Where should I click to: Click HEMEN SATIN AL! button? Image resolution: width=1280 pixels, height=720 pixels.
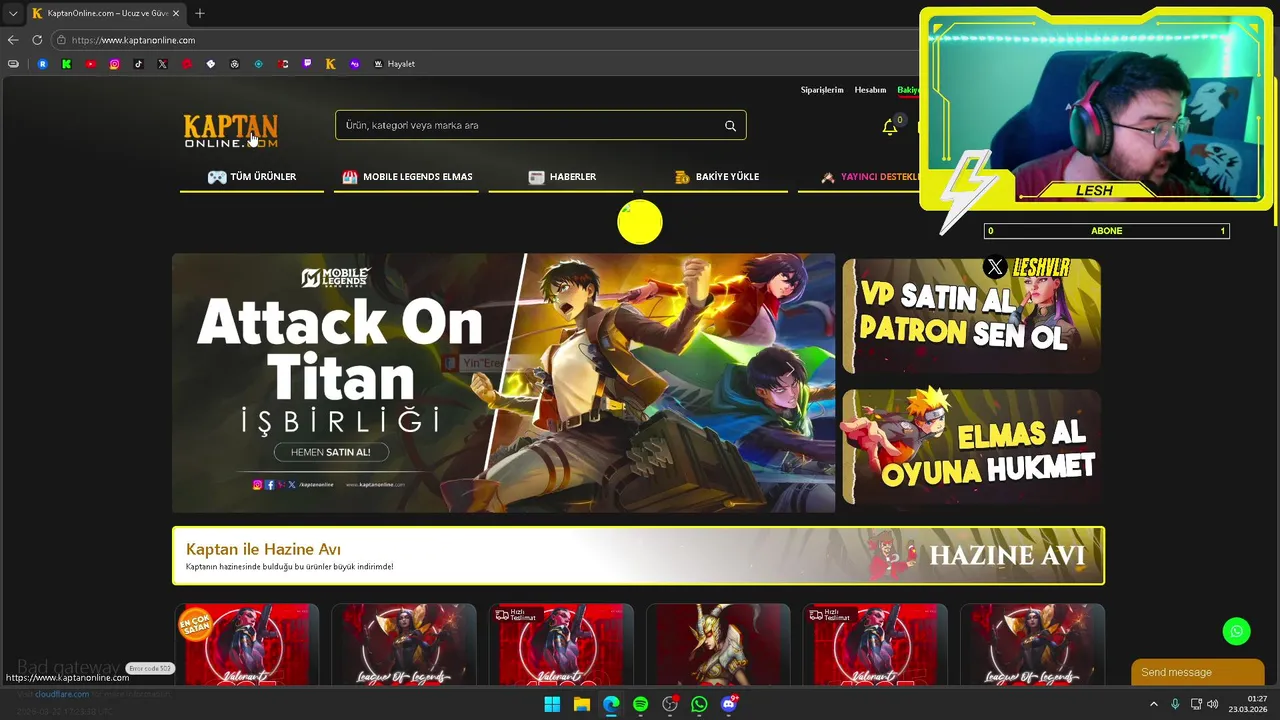click(331, 452)
